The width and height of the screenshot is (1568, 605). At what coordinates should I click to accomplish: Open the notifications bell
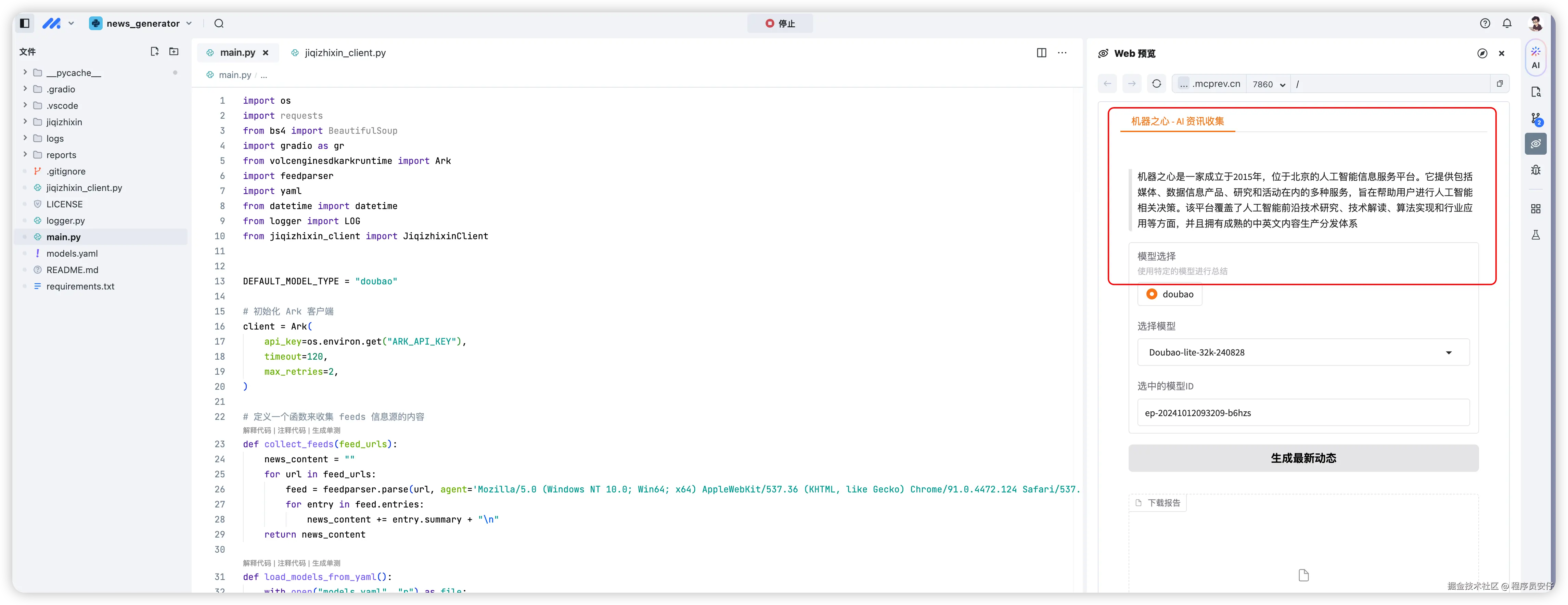1507,23
